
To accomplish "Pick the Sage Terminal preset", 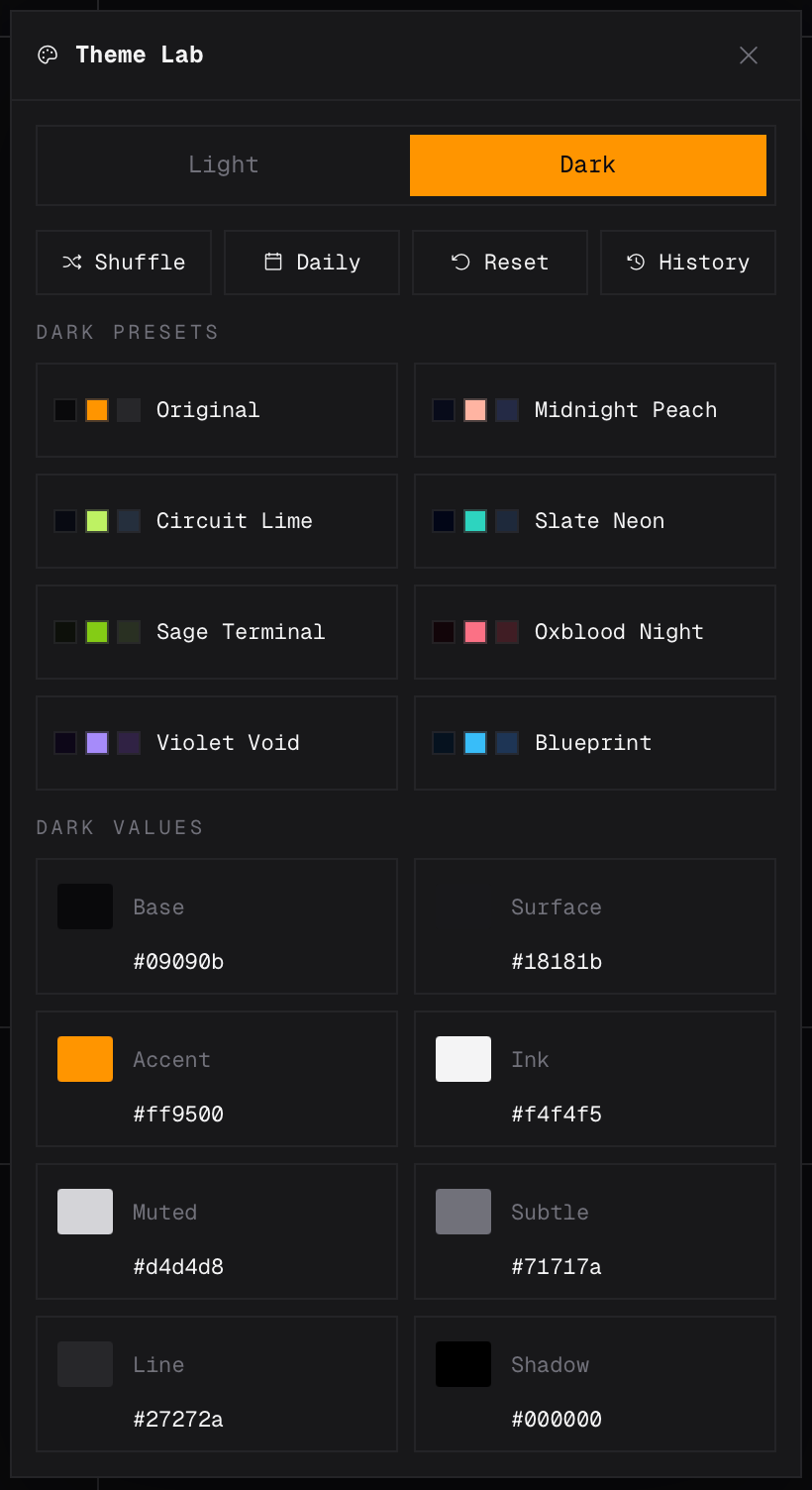I will coord(217,632).
